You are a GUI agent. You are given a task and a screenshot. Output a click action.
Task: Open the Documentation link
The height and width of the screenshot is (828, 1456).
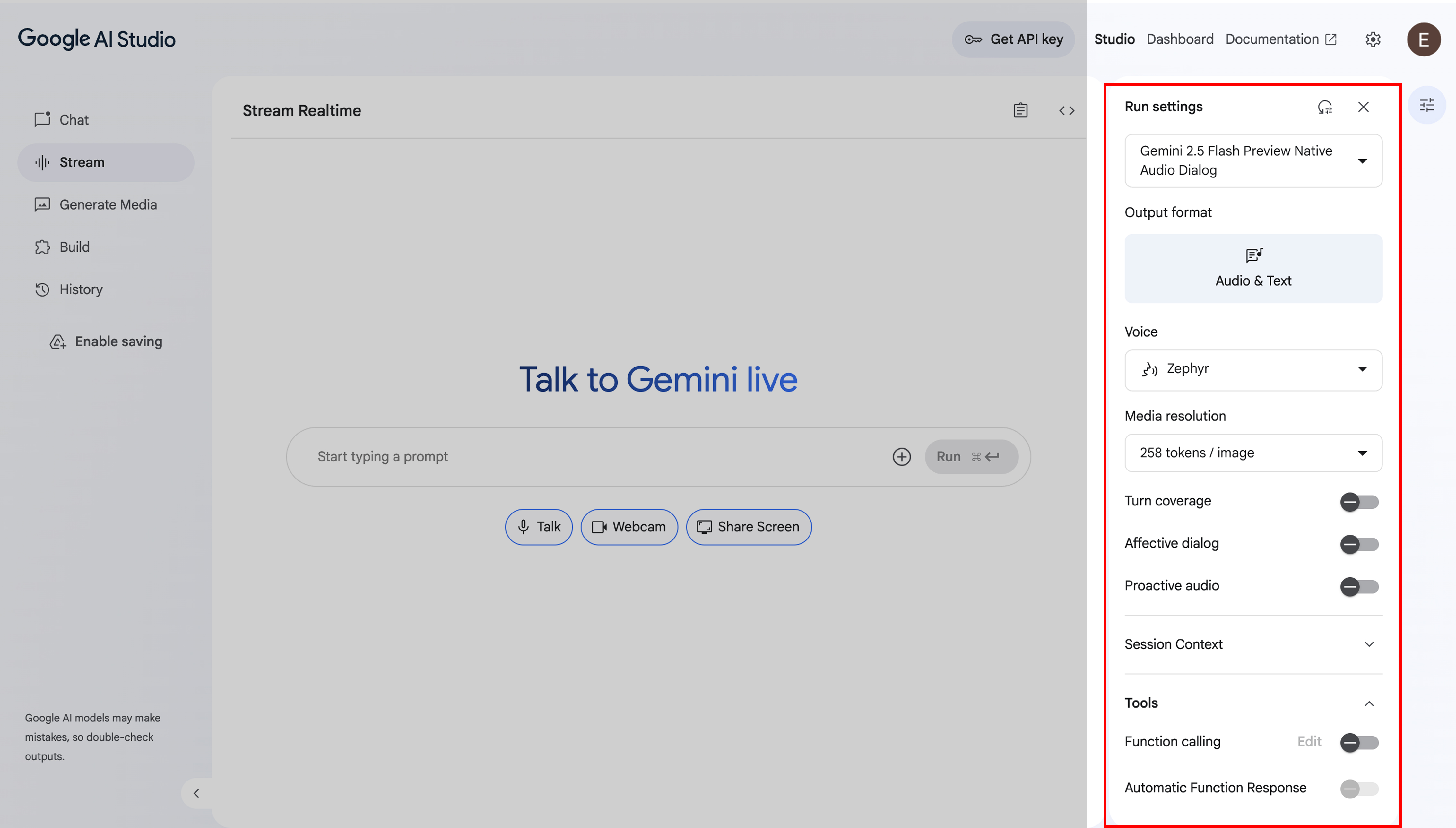[1281, 39]
